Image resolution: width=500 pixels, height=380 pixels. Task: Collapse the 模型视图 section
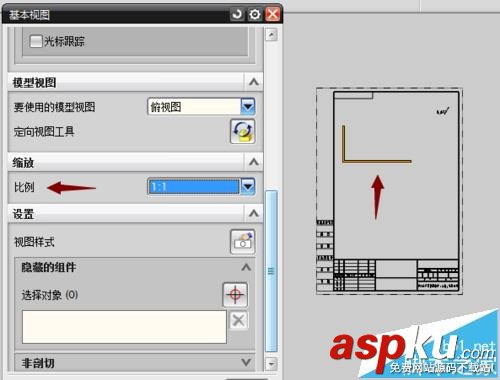254,82
